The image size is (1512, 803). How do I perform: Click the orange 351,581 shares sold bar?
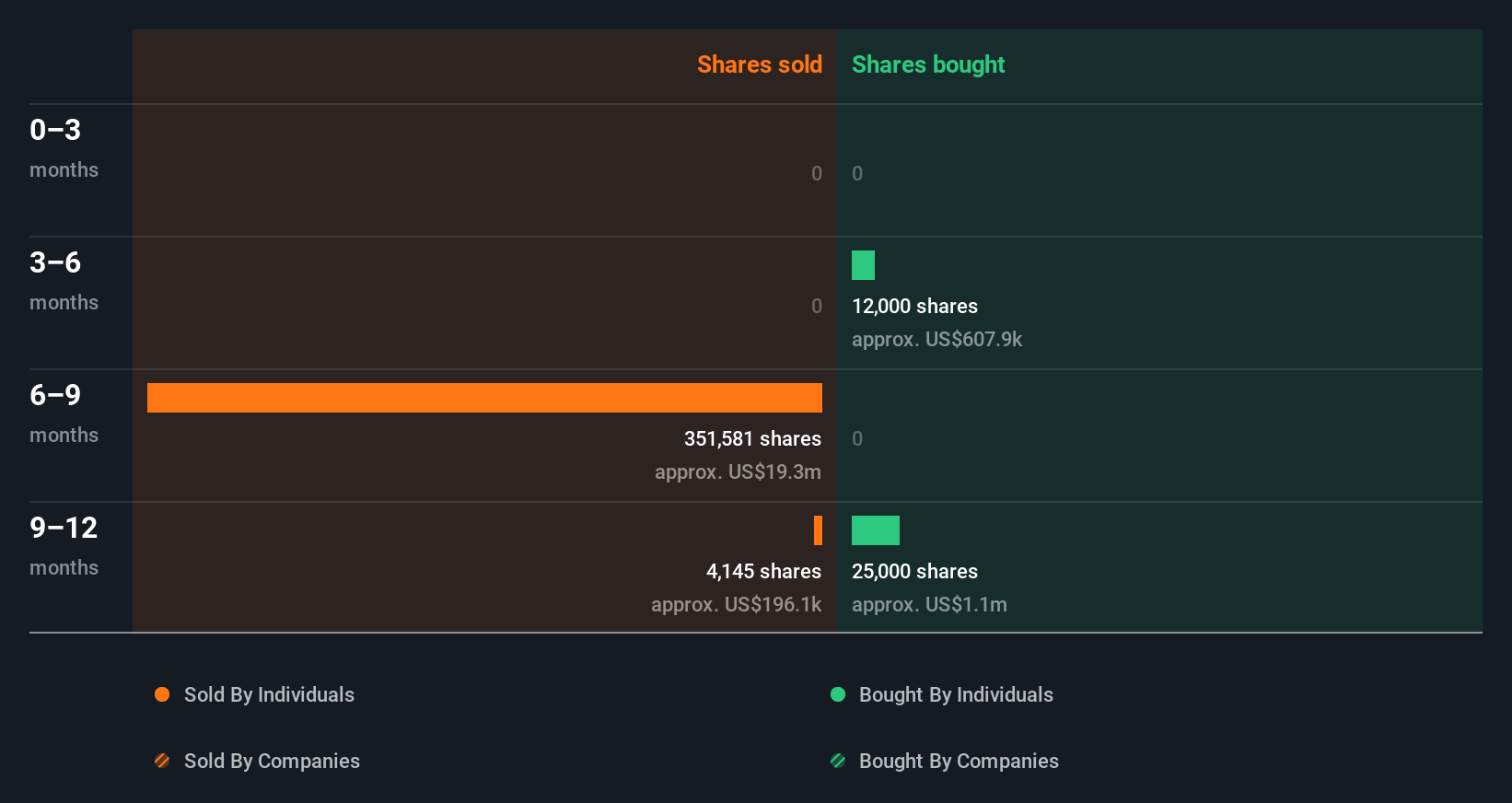(484, 398)
